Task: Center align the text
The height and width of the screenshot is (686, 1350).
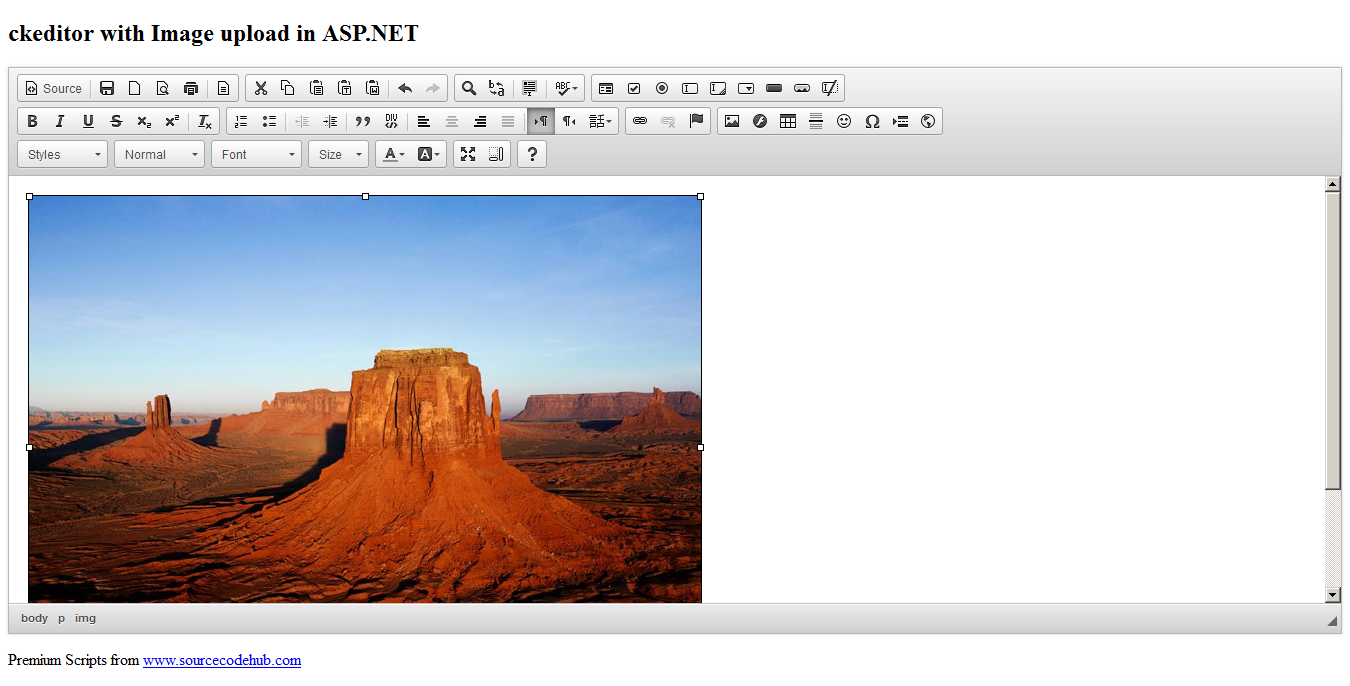Action: click(452, 121)
